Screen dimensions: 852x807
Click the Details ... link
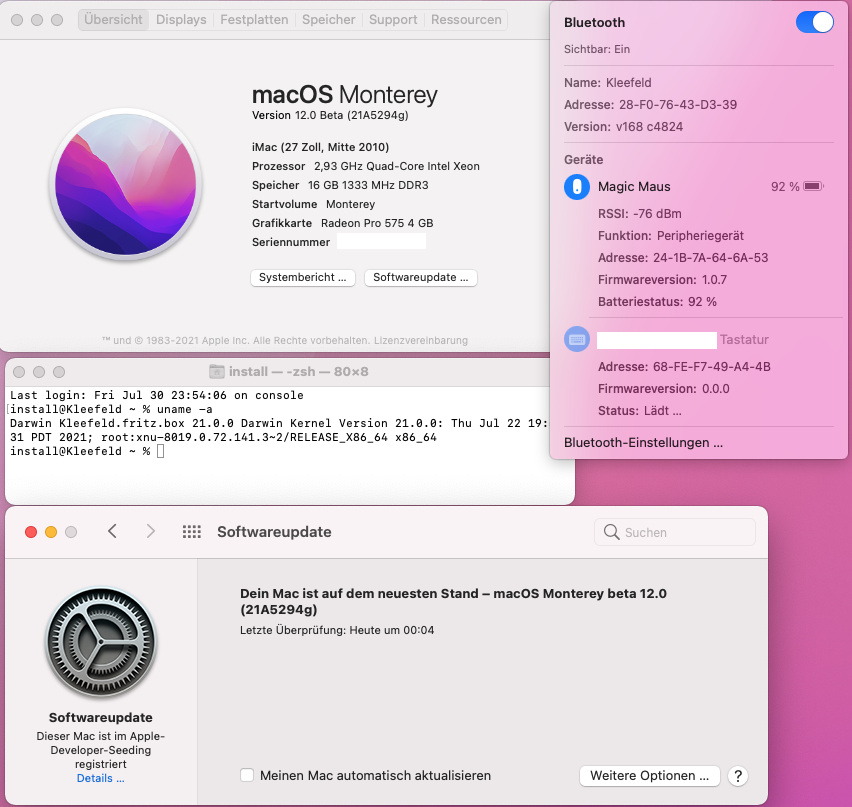coord(101,778)
